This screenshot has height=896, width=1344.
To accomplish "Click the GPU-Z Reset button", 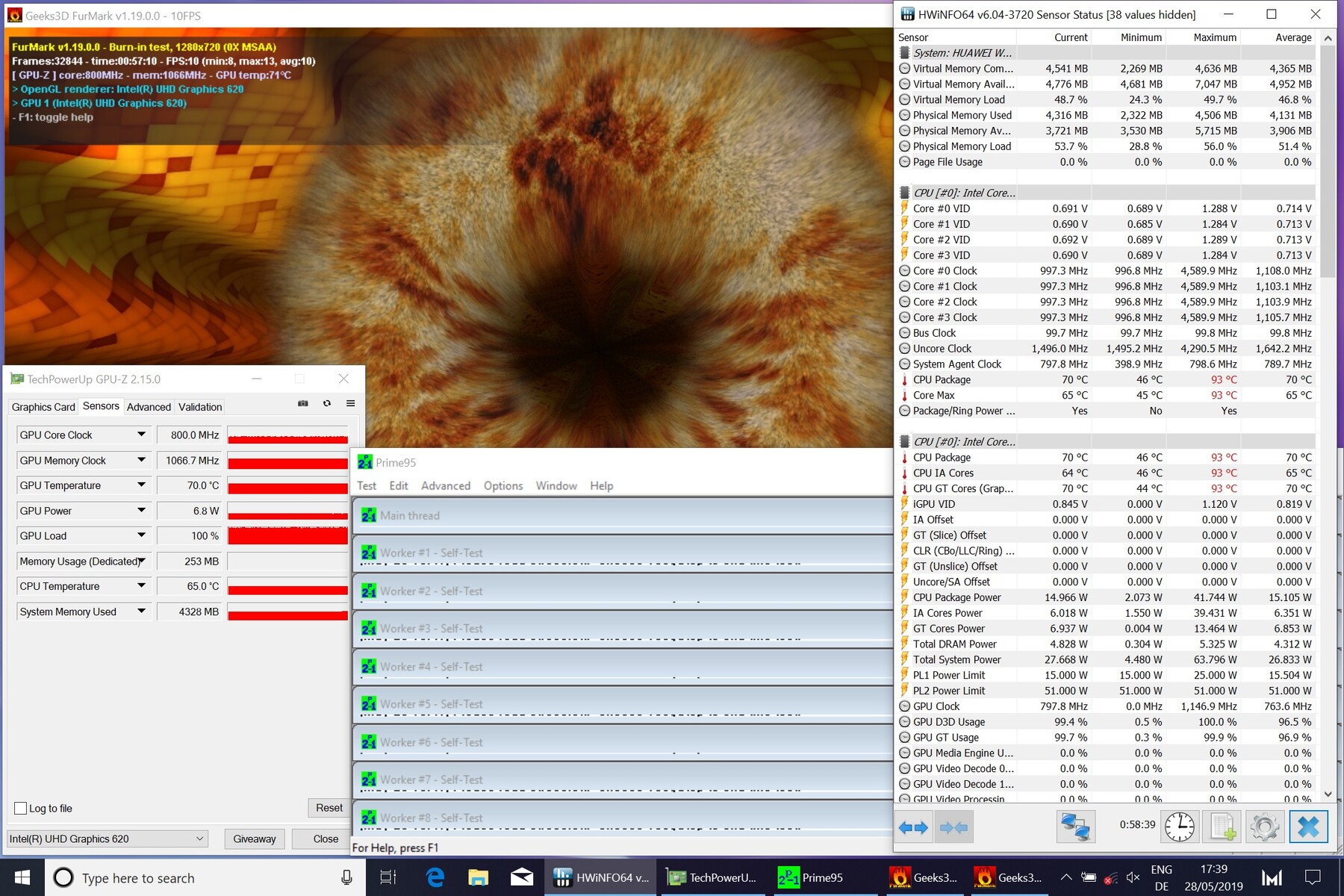I will click(329, 808).
